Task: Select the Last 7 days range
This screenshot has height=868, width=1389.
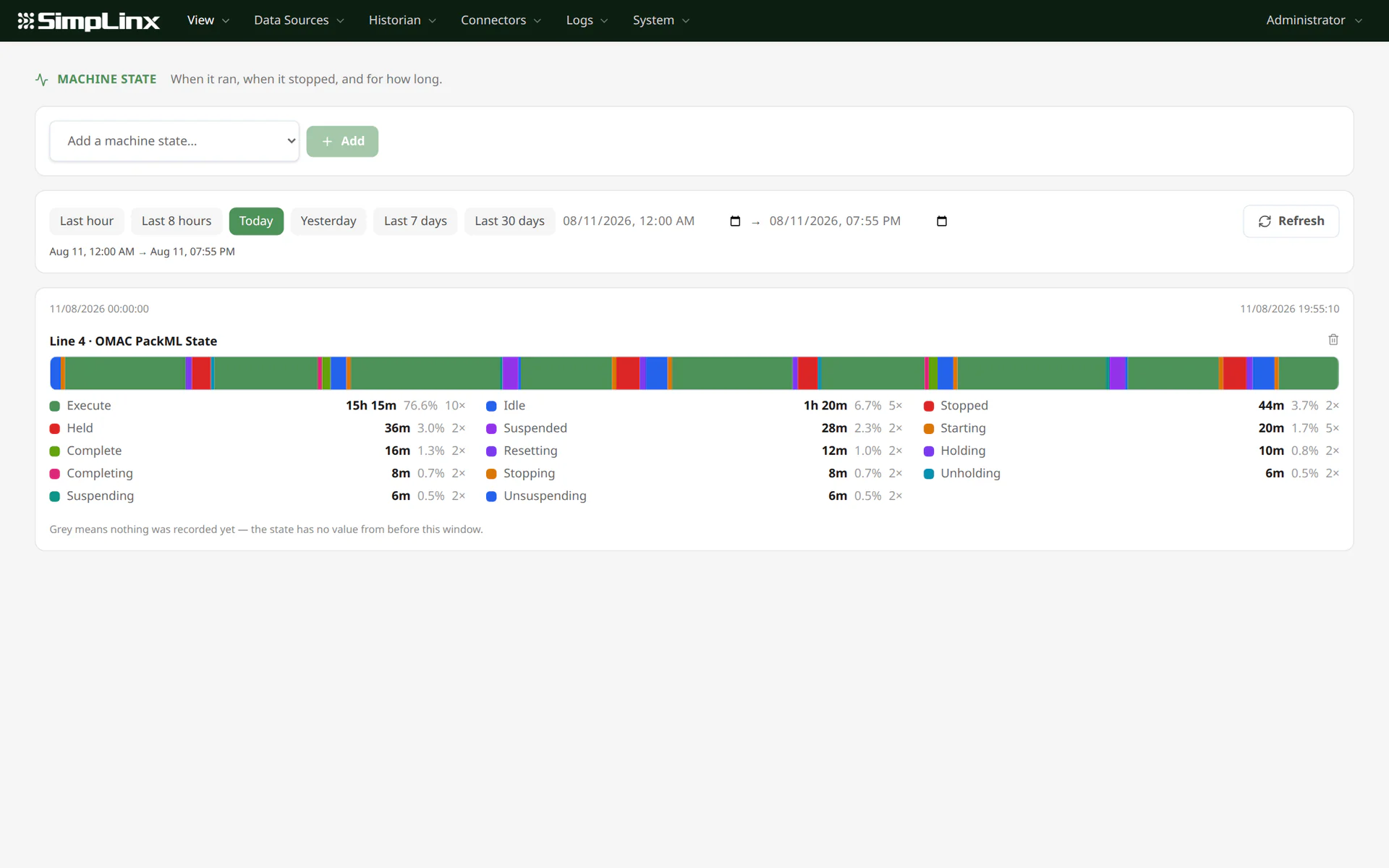Action: pyautogui.click(x=415, y=221)
